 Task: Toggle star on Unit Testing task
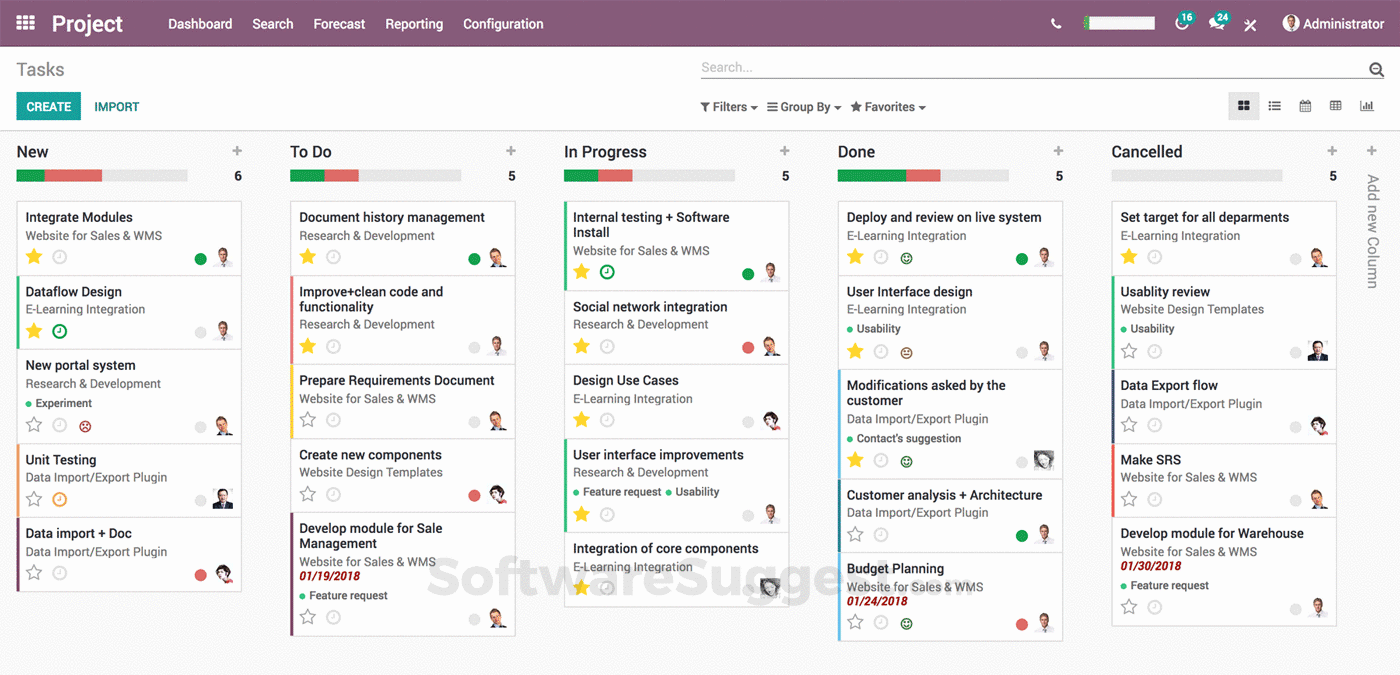pos(34,498)
